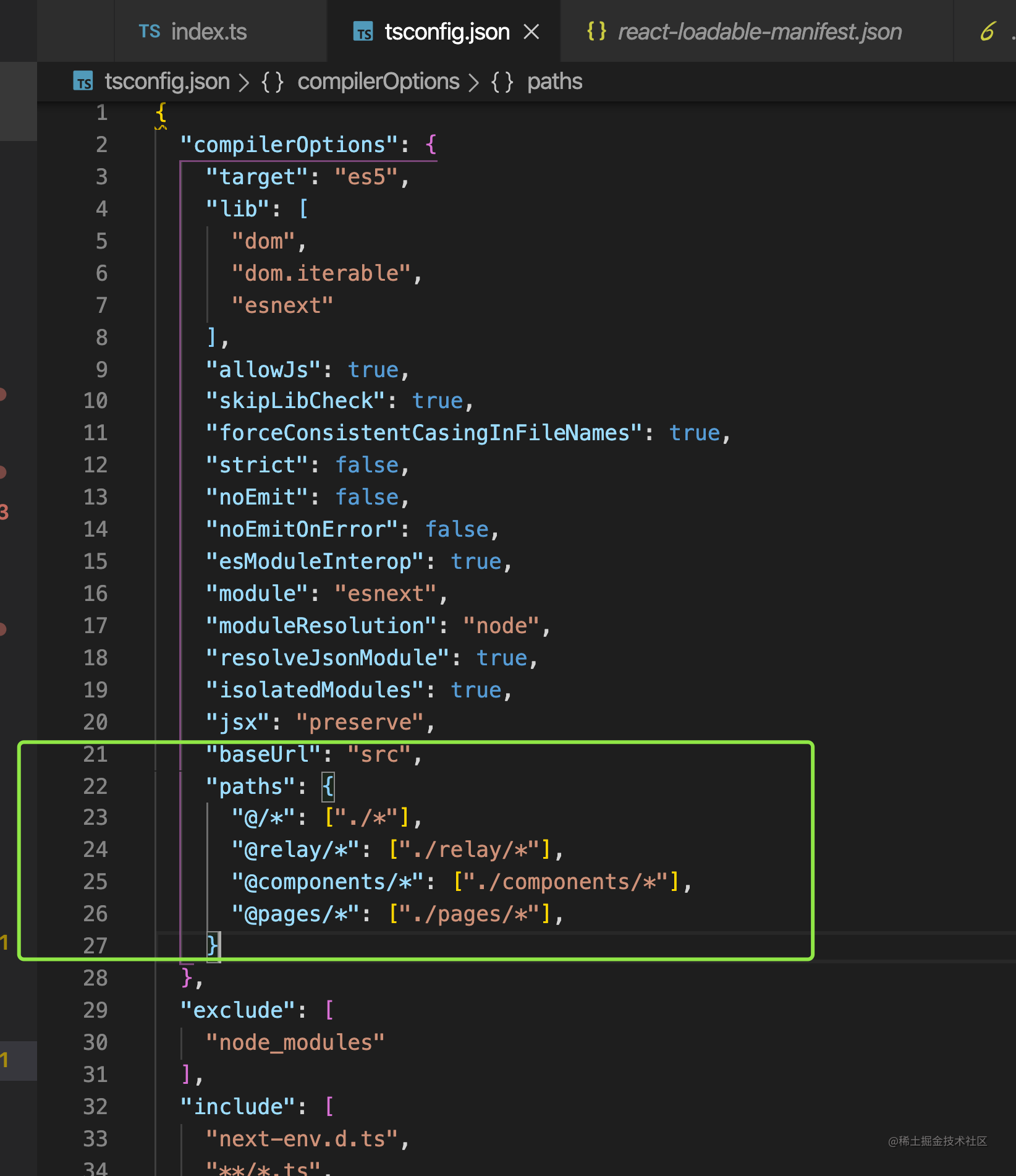1016x1176 pixels.
Task: Click the {} icon beside compilerOptions in the breadcrumb
Action: (274, 81)
